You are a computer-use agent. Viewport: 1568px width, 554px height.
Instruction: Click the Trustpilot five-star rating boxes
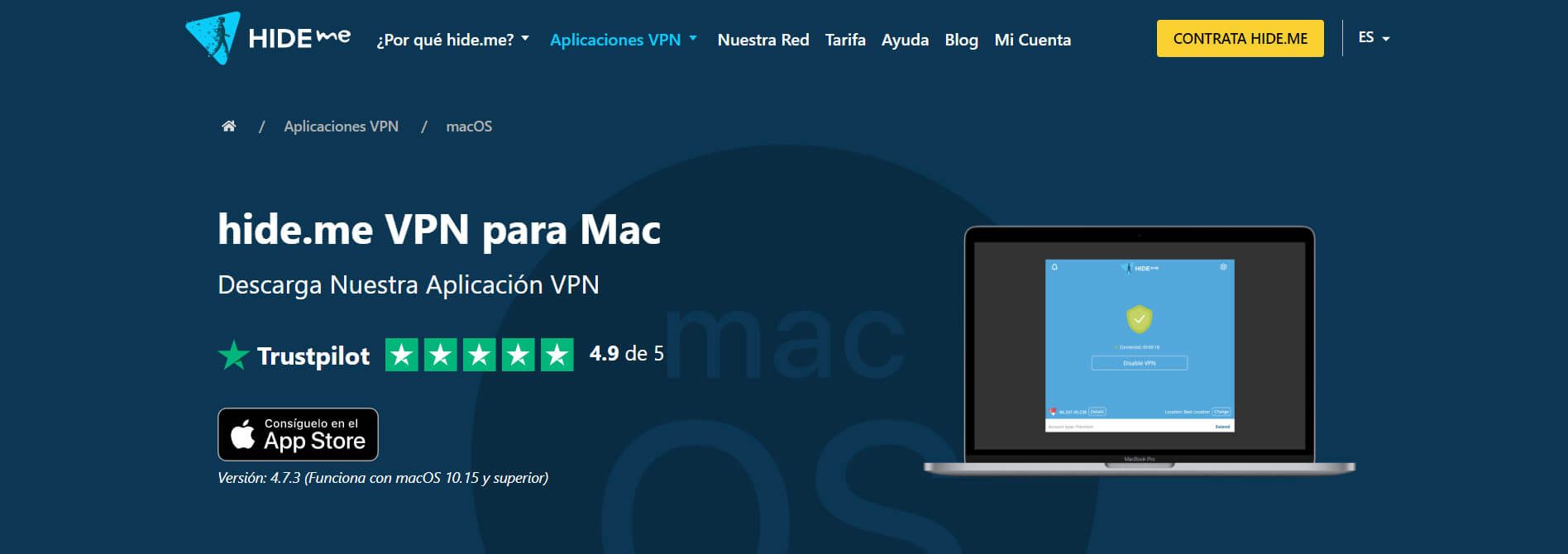pos(480,355)
